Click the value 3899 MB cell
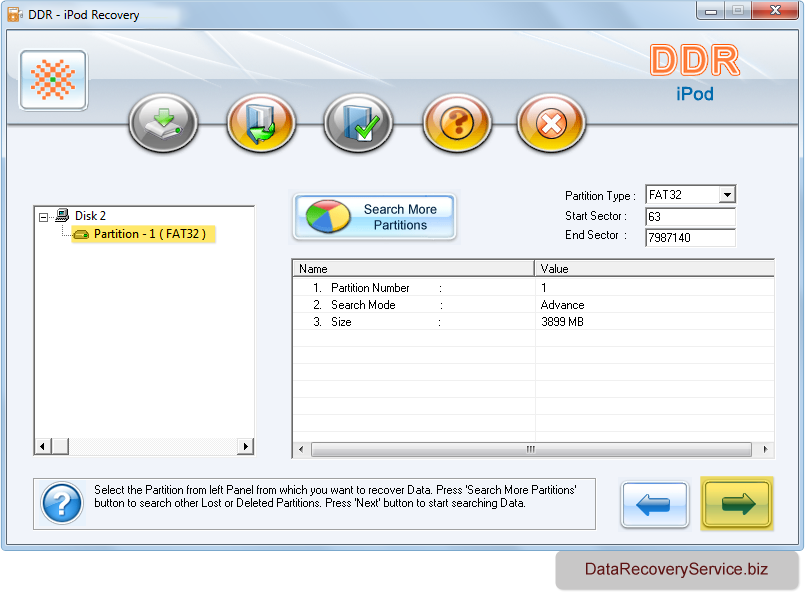805x592 pixels. [x=562, y=322]
